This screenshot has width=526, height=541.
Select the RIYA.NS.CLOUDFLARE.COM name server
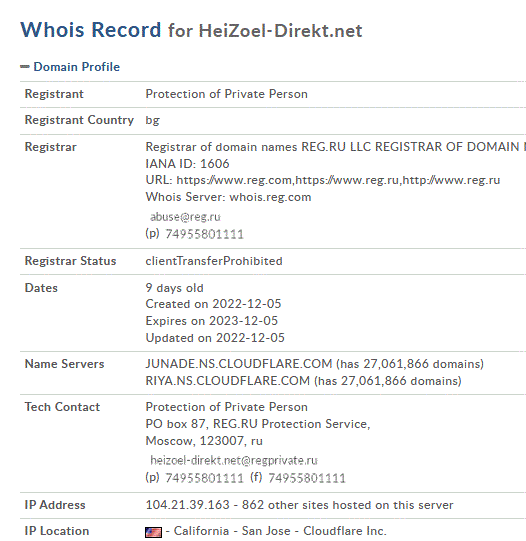click(228, 381)
